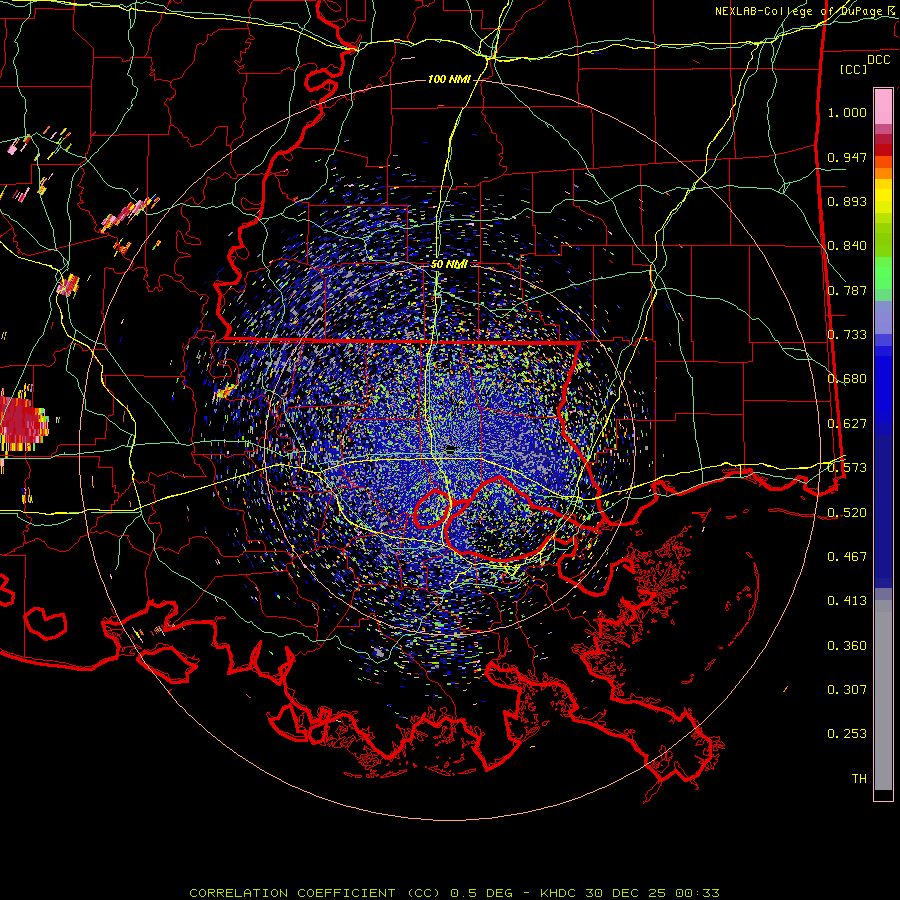
Task: Click the 50 NMI range ring label
Action: pyautogui.click(x=449, y=265)
